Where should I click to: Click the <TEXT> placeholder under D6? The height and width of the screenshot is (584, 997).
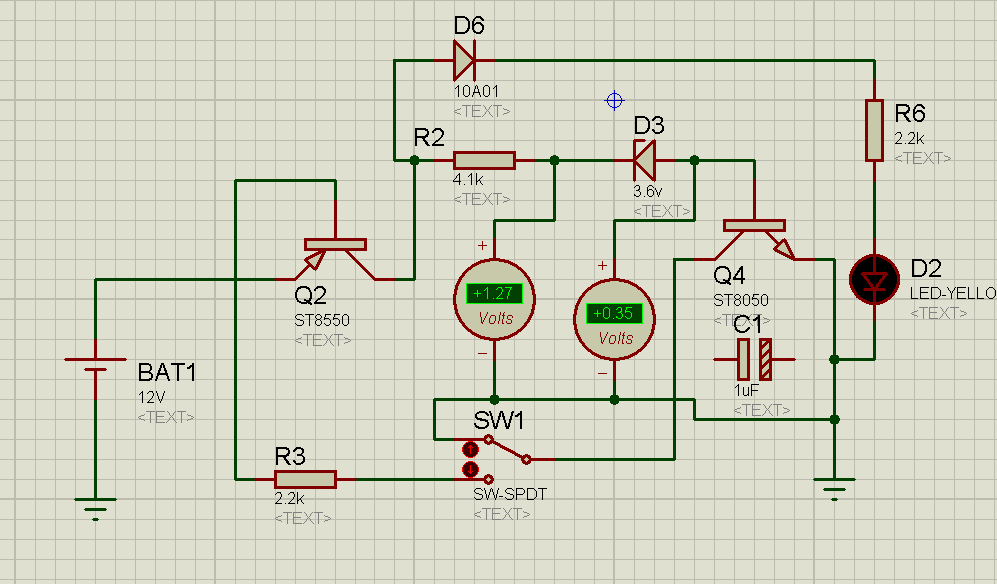pyautogui.click(x=482, y=111)
